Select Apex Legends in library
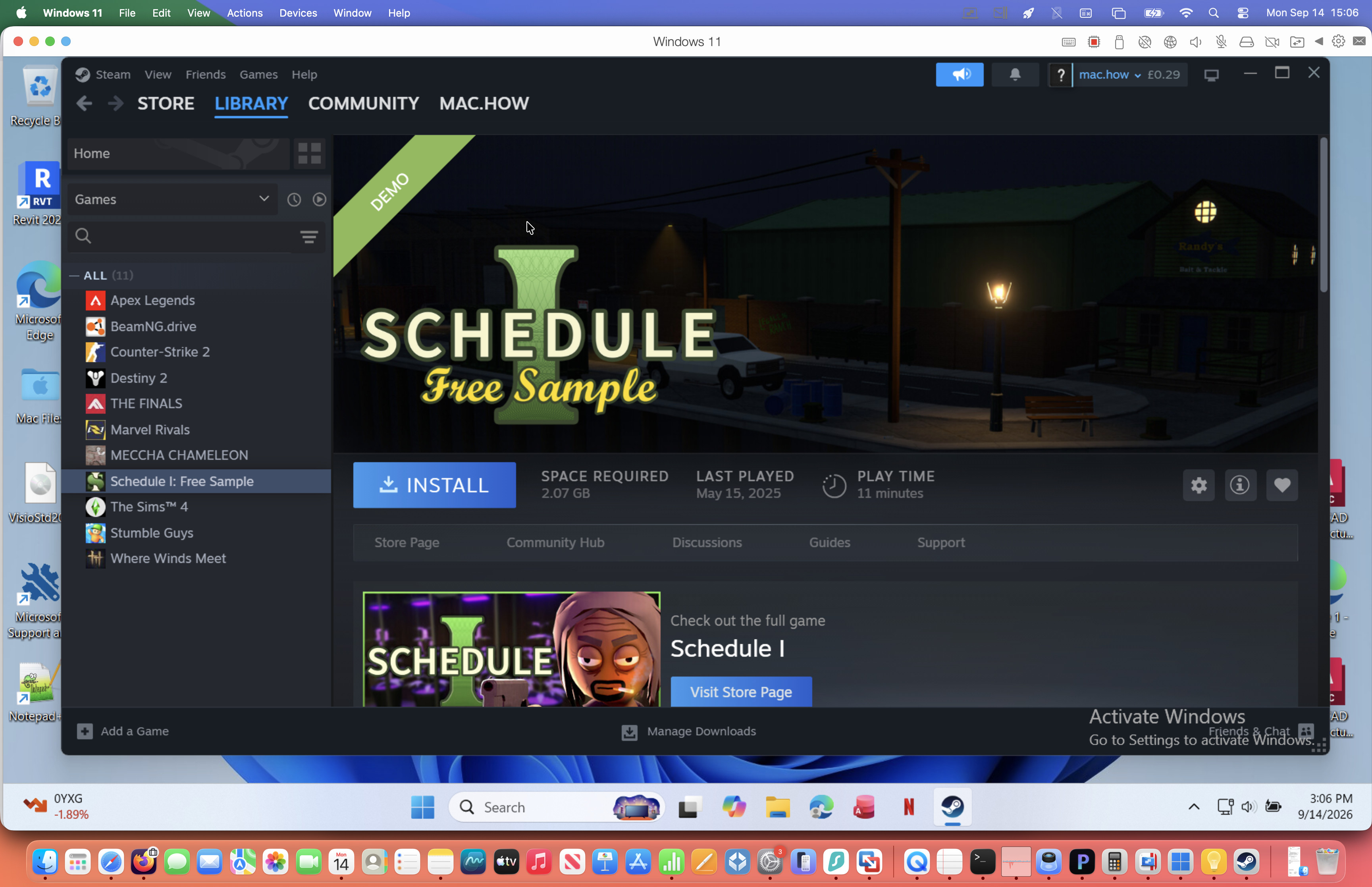The width and height of the screenshot is (1372, 887). 197,301
